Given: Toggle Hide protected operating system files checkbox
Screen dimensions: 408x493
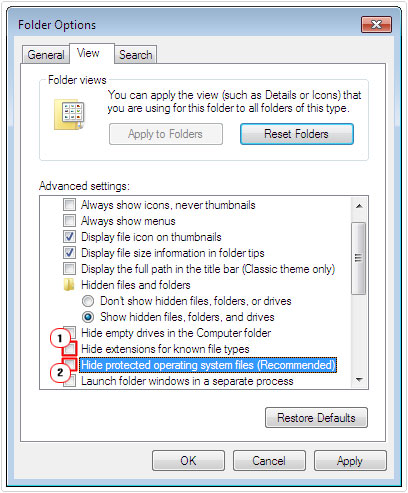Looking at the screenshot, I should point(70,364).
